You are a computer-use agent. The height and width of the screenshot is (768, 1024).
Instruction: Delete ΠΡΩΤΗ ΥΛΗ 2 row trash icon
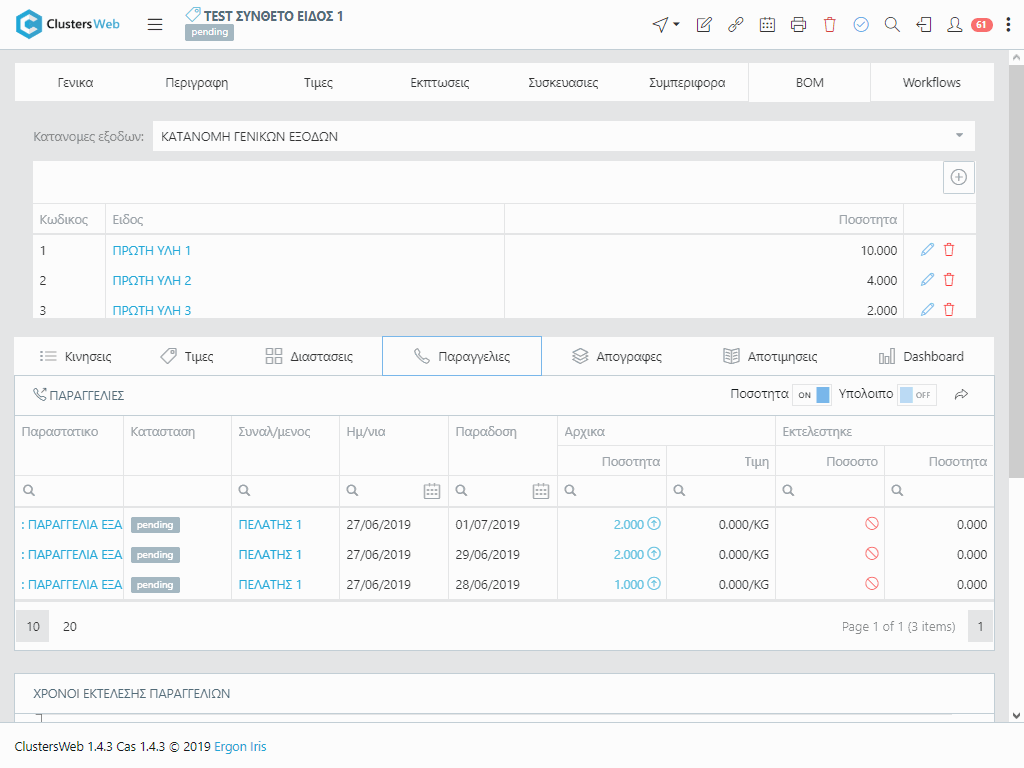[x=949, y=280]
